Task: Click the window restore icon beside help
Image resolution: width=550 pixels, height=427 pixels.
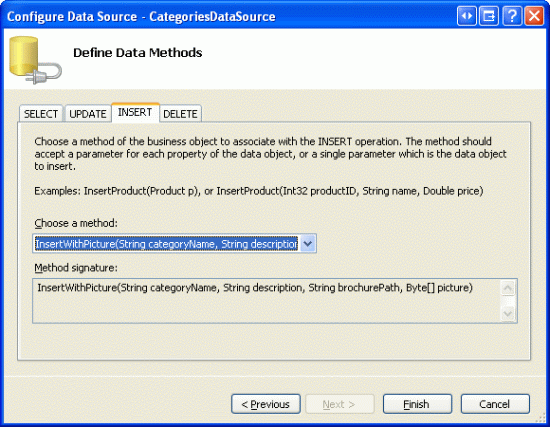Action: click(489, 16)
